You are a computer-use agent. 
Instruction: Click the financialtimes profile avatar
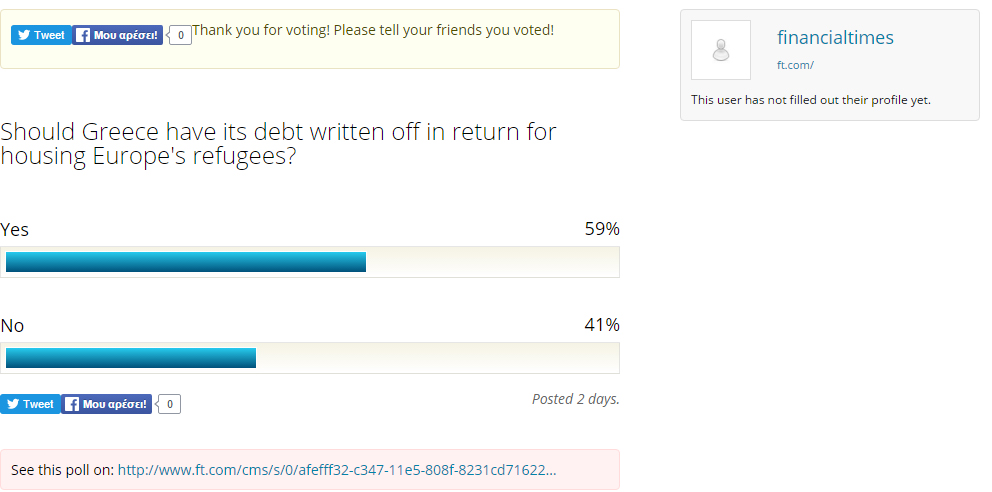(x=721, y=50)
